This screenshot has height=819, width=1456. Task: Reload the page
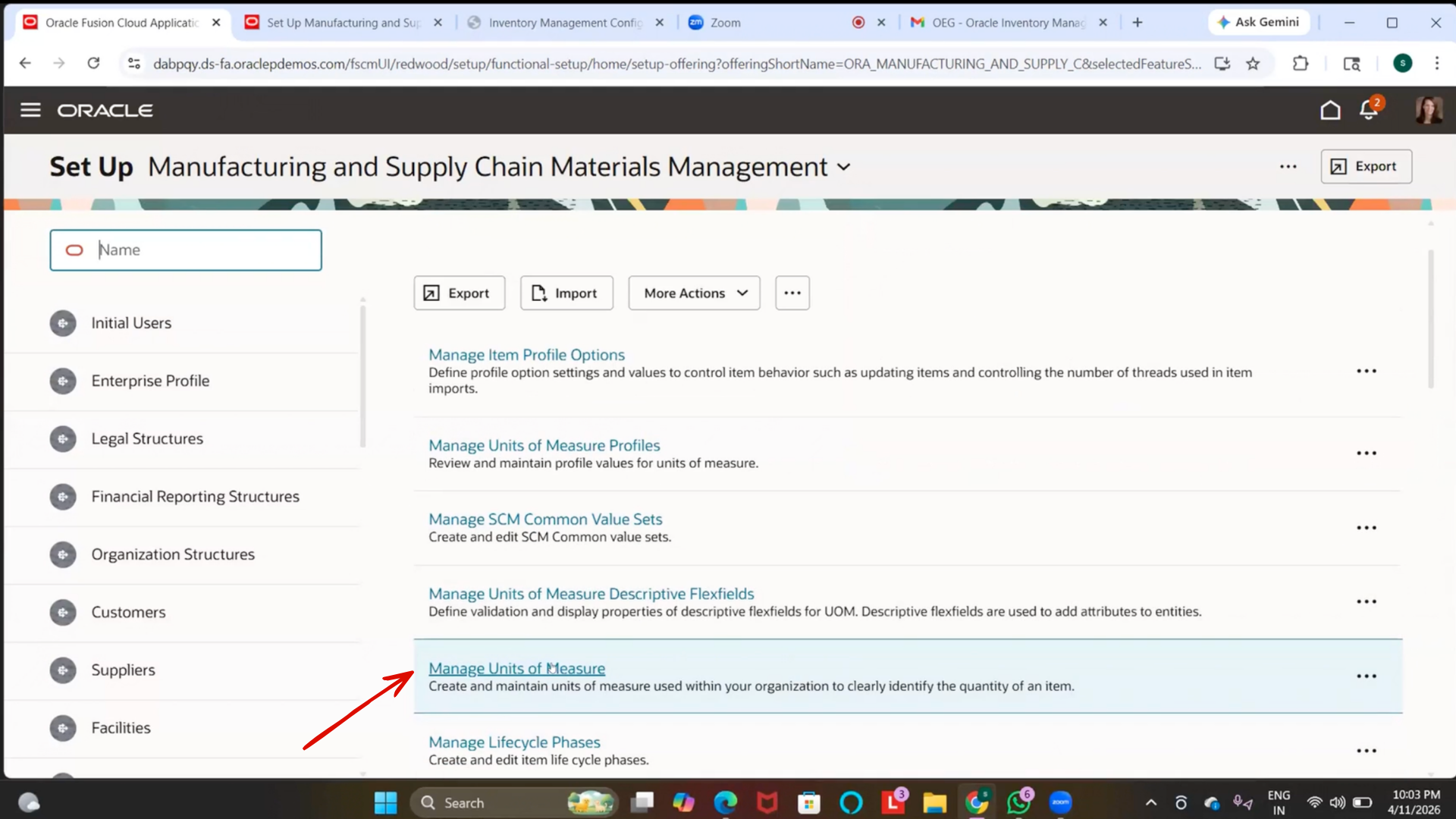pos(93,64)
